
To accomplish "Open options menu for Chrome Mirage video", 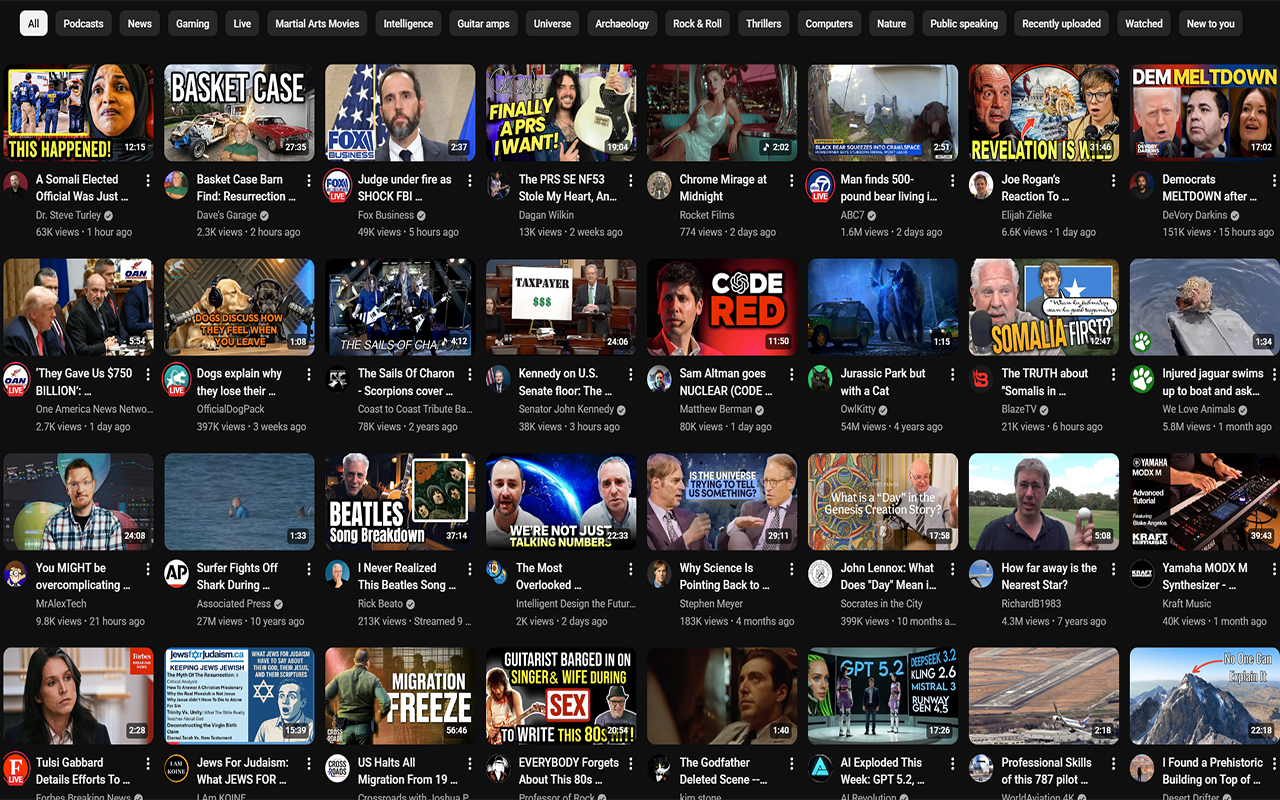I will pos(792,180).
